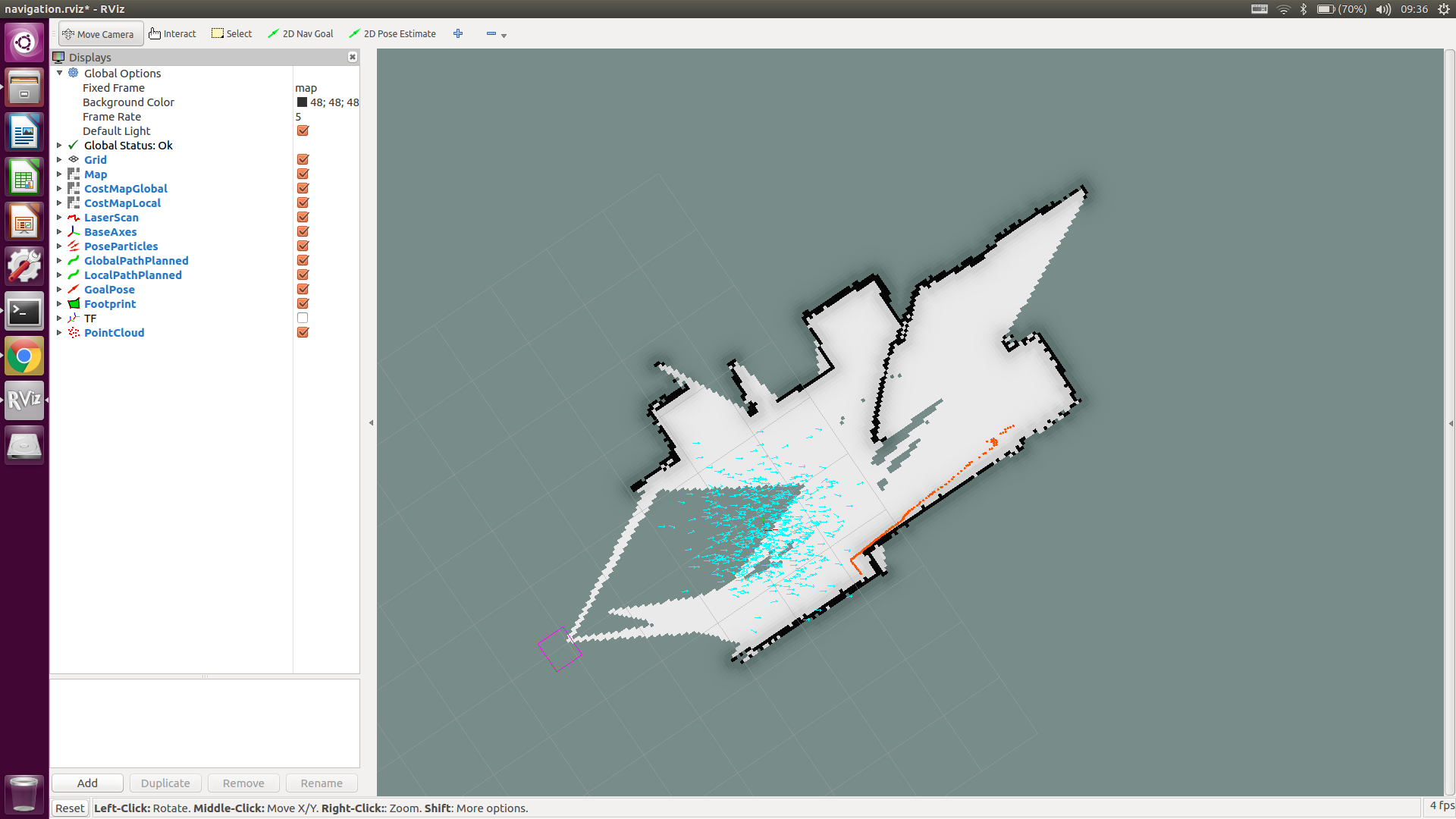1456x819 pixels.
Task: Expand the LaserScan display properties
Action: coord(59,217)
